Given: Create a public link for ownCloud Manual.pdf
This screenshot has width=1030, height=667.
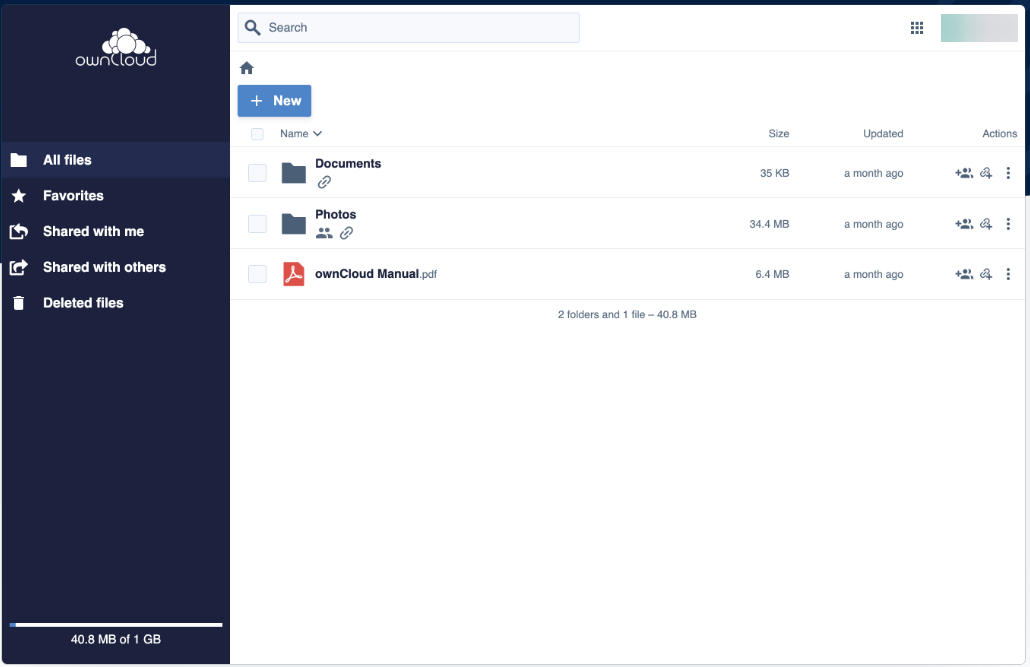Looking at the screenshot, I should [986, 274].
